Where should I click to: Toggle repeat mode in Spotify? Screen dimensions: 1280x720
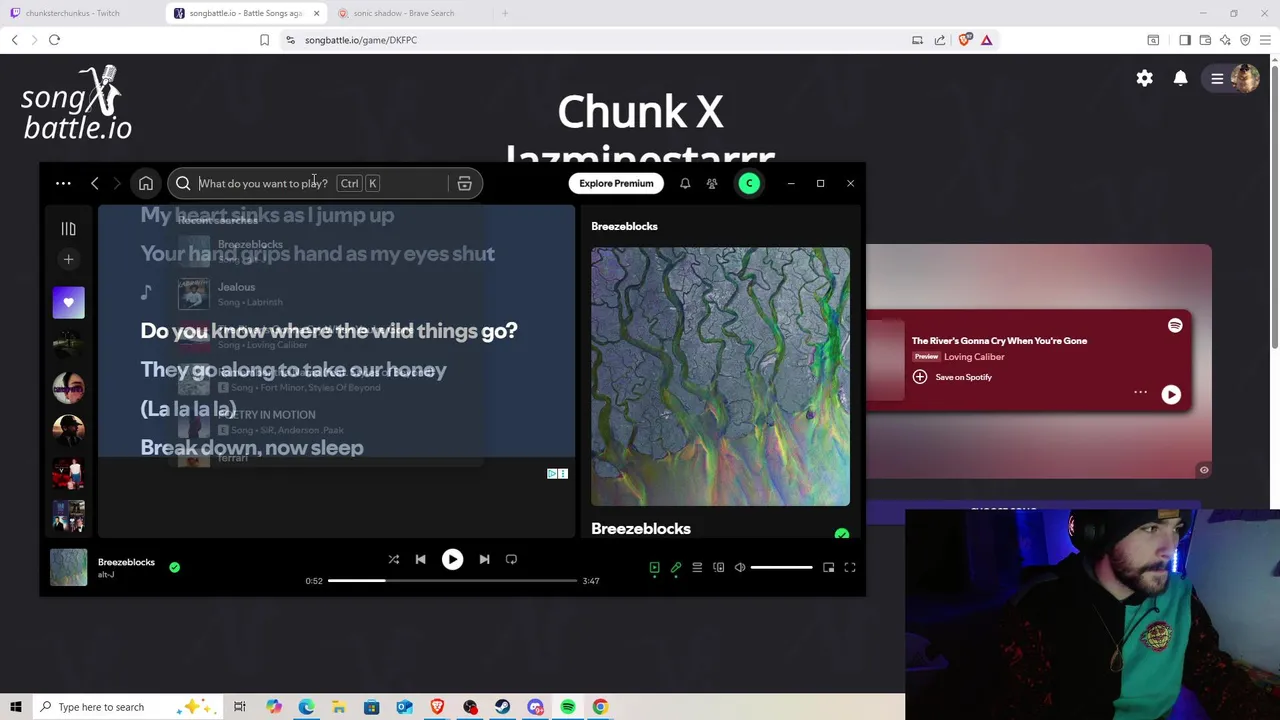[x=511, y=559]
